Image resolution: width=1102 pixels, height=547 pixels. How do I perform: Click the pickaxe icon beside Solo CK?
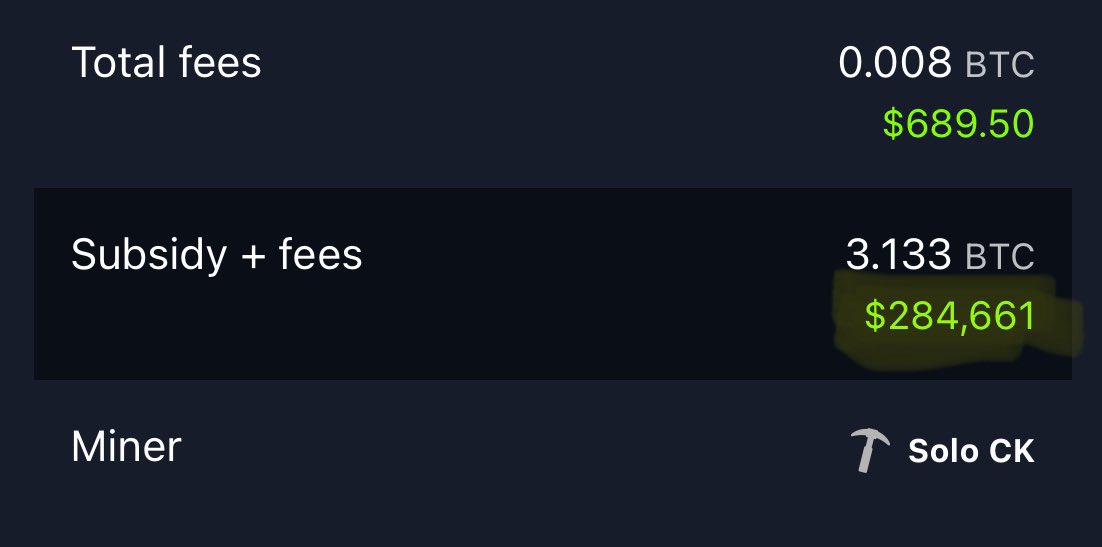869,450
